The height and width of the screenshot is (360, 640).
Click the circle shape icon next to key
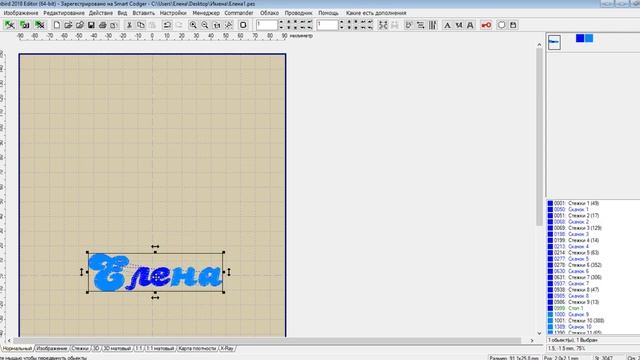(501, 25)
